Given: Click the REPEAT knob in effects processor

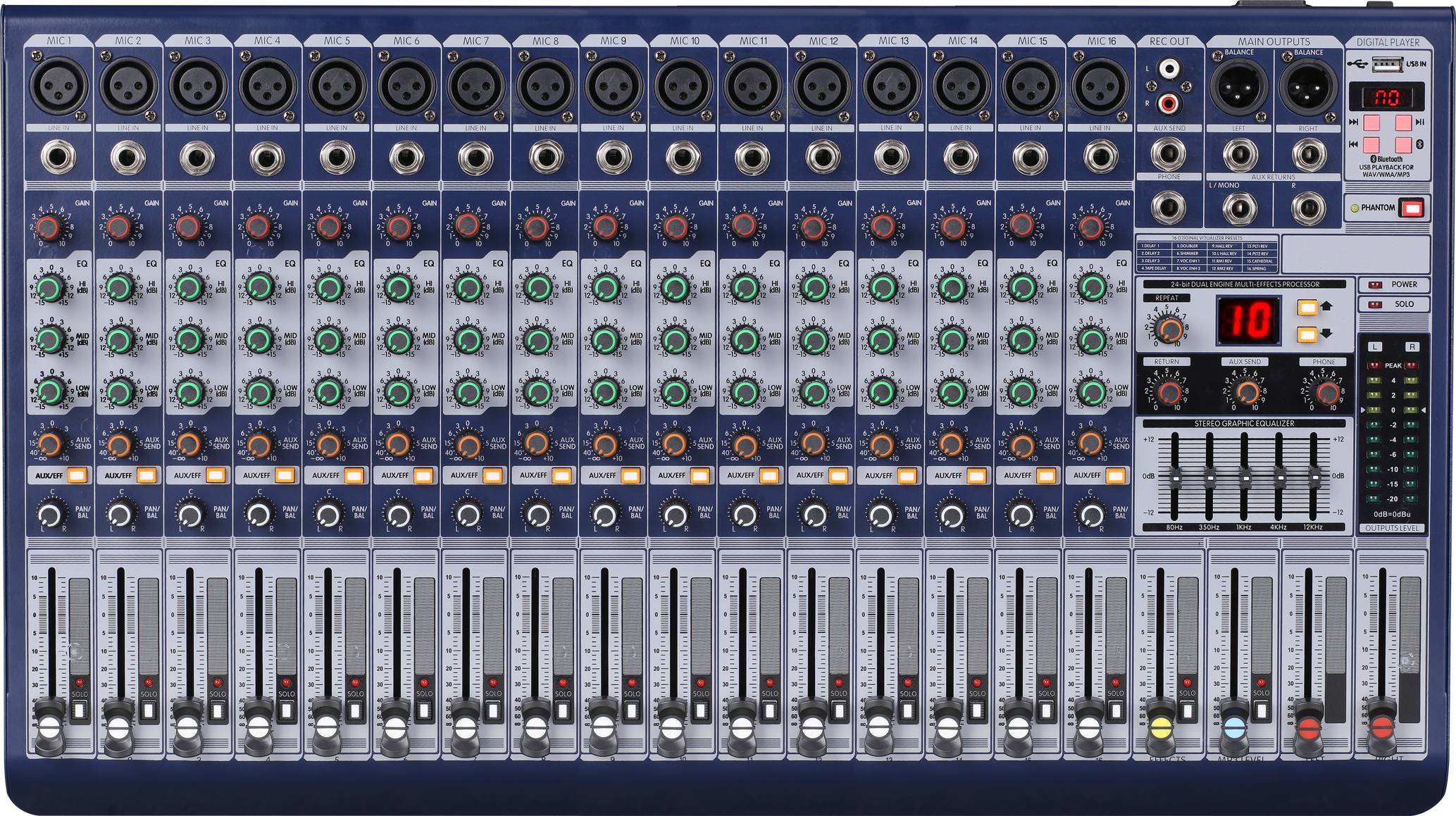Looking at the screenshot, I should (x=1170, y=329).
